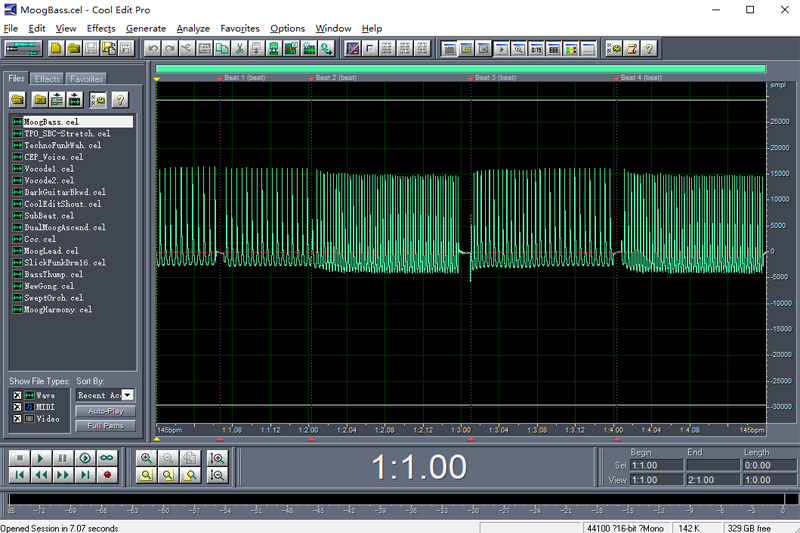Zoom to left edge of selection icon
The width and height of the screenshot is (800, 533).
pos(168,475)
